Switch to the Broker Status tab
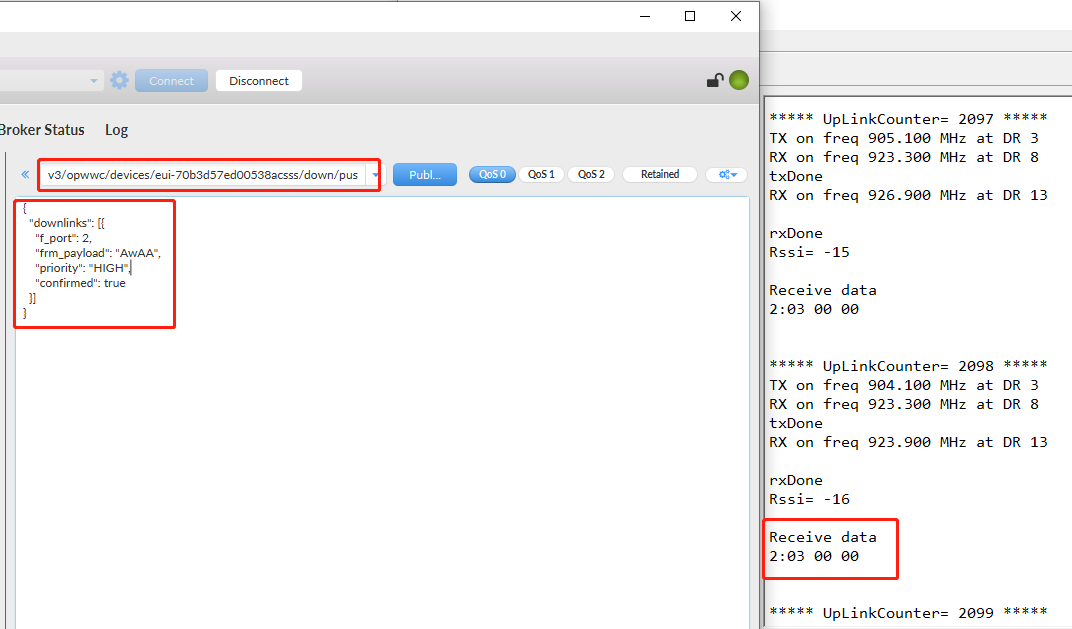 coord(42,130)
